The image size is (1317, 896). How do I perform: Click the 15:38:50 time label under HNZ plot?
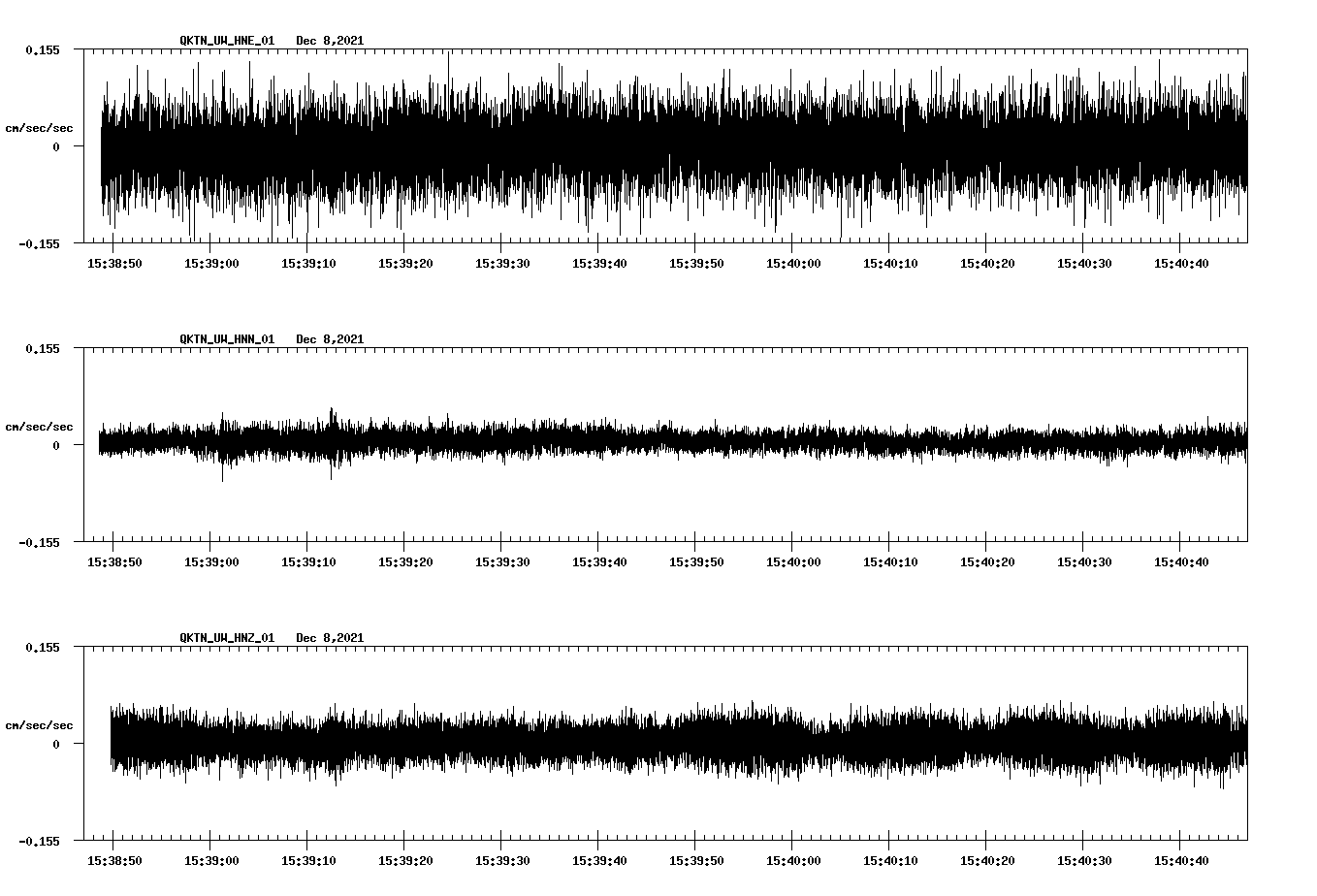click(114, 861)
